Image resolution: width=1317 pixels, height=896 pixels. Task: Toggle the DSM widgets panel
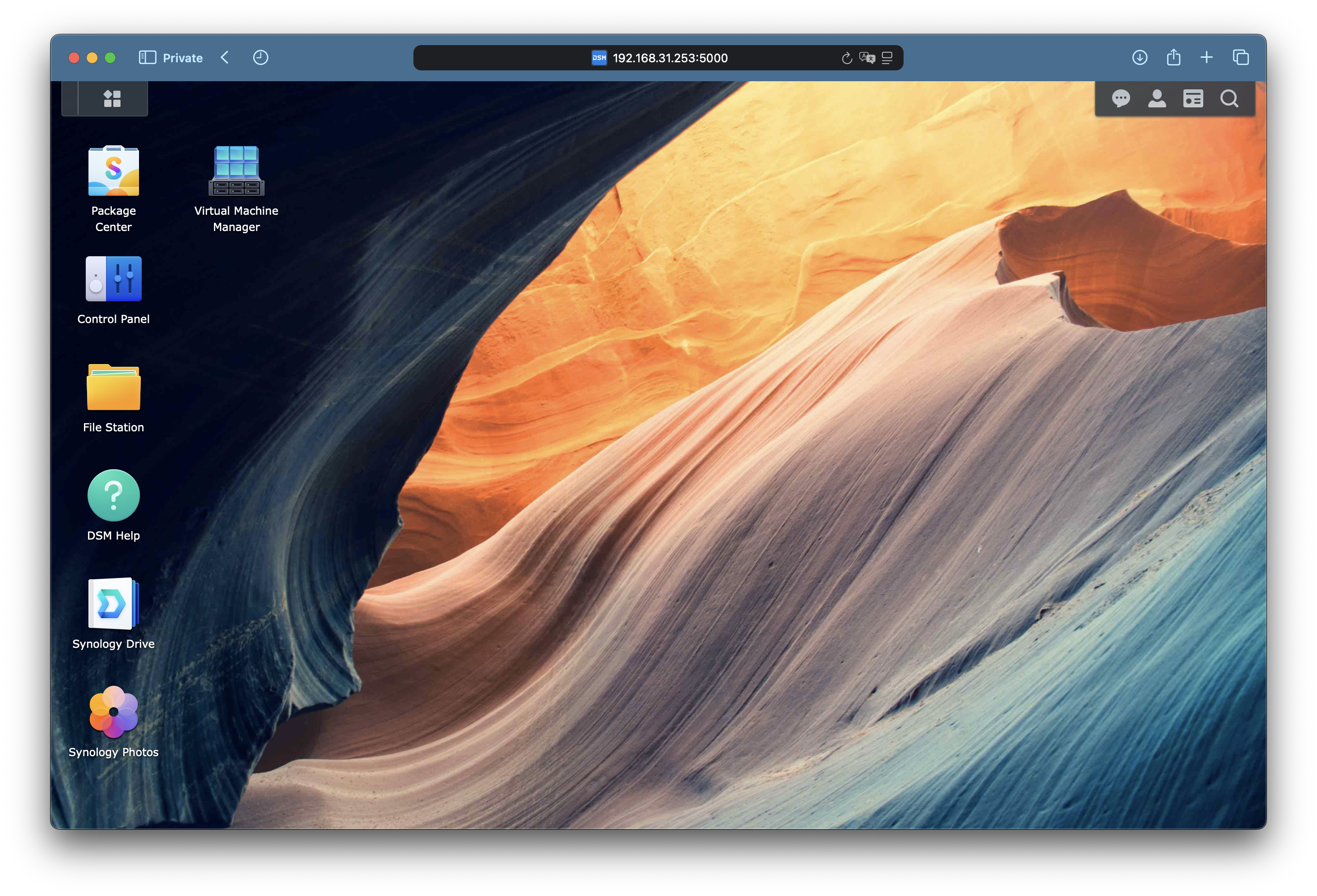(1193, 98)
